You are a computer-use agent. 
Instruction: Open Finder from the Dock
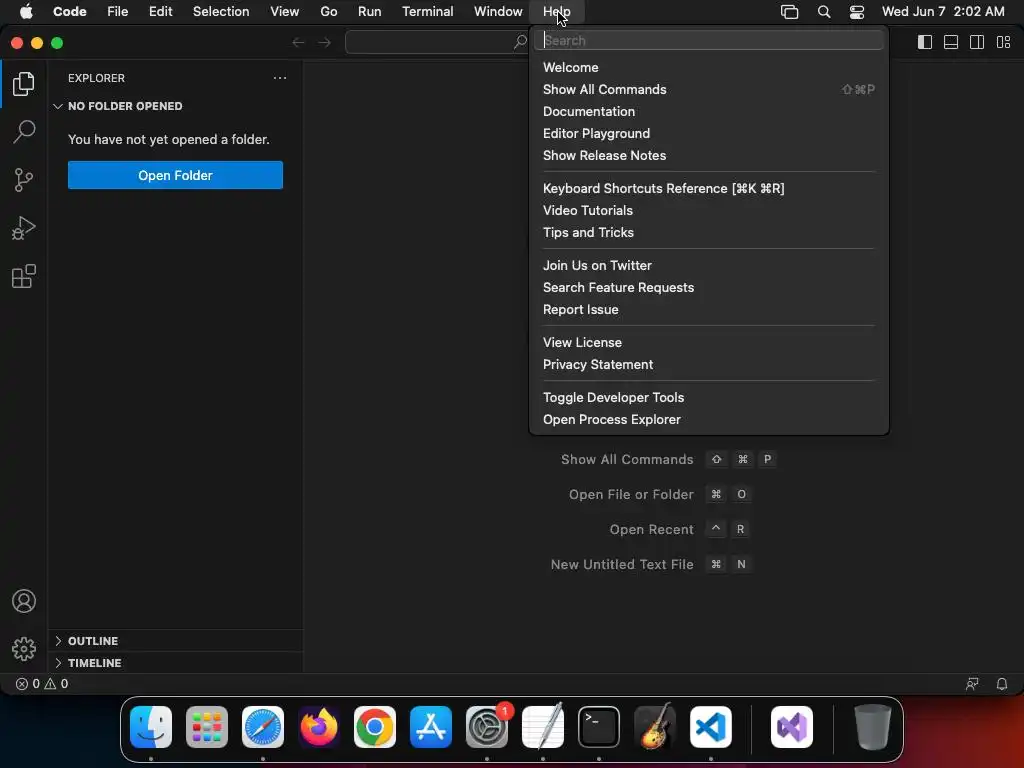coord(151,727)
